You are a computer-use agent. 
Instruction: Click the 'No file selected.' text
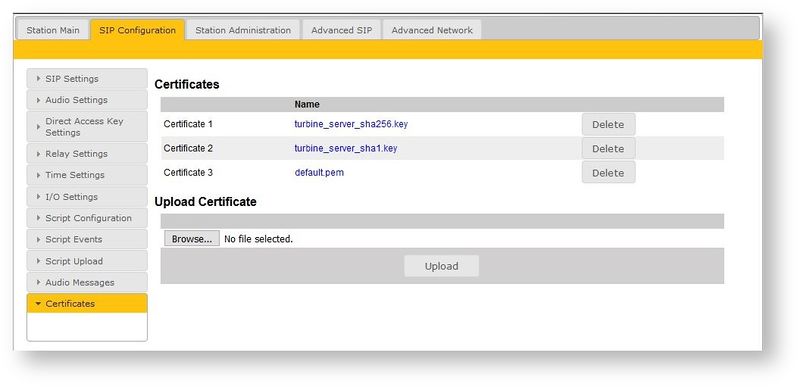[x=259, y=239]
